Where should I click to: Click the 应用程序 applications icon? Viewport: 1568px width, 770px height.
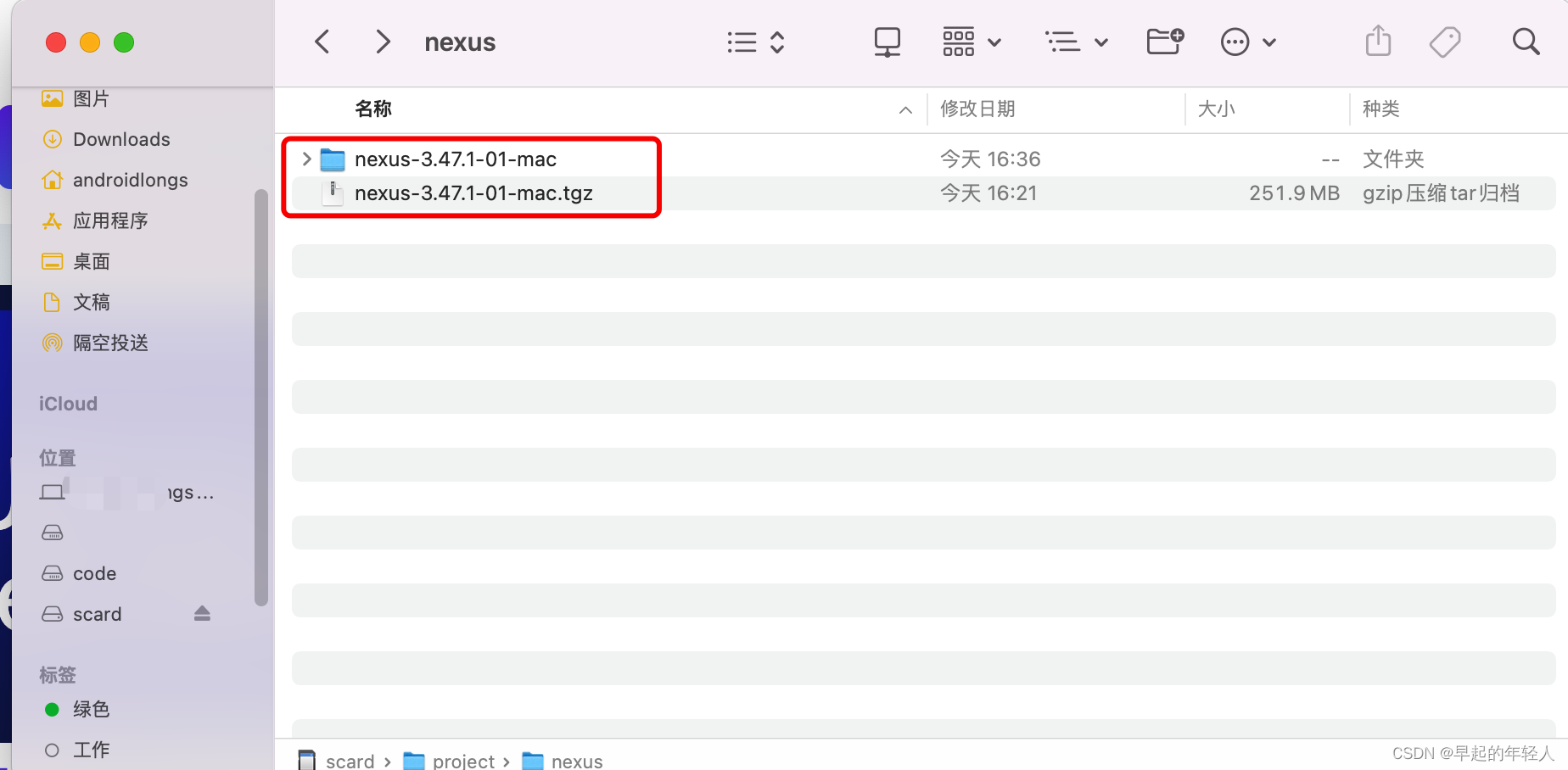(x=53, y=220)
